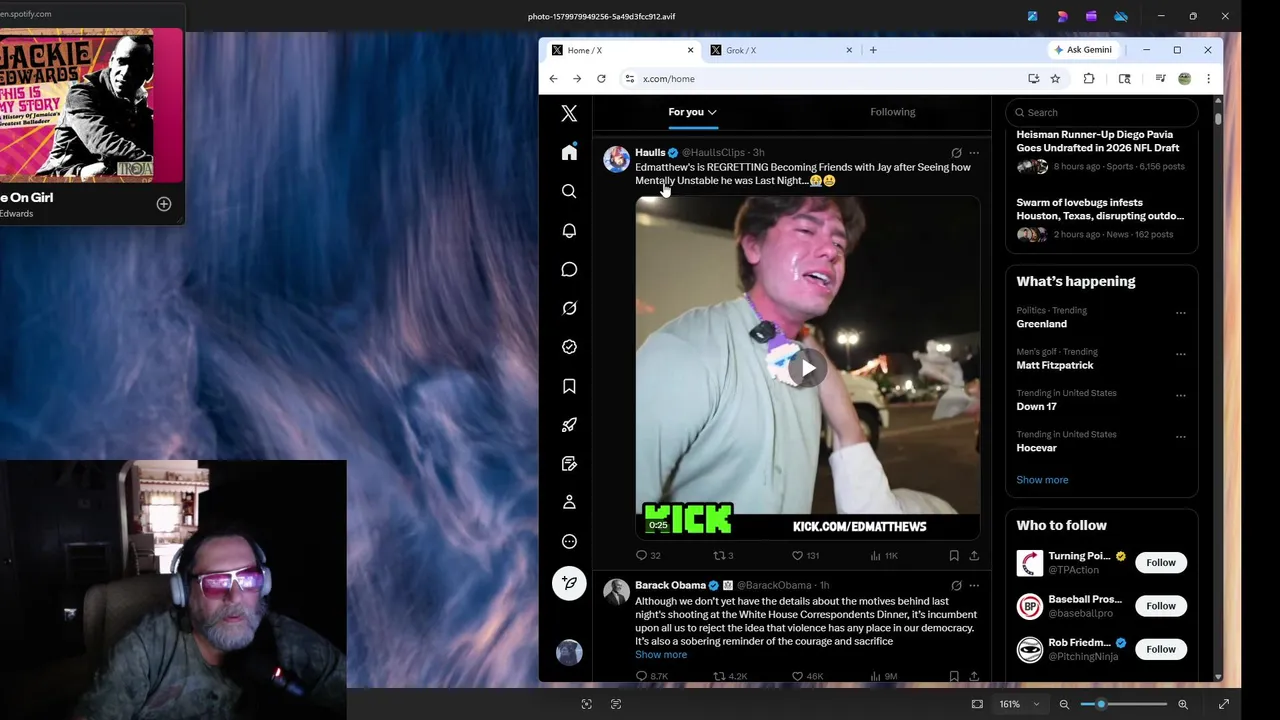Open X Home from sidebar
The image size is (1280, 720).
click(x=569, y=152)
